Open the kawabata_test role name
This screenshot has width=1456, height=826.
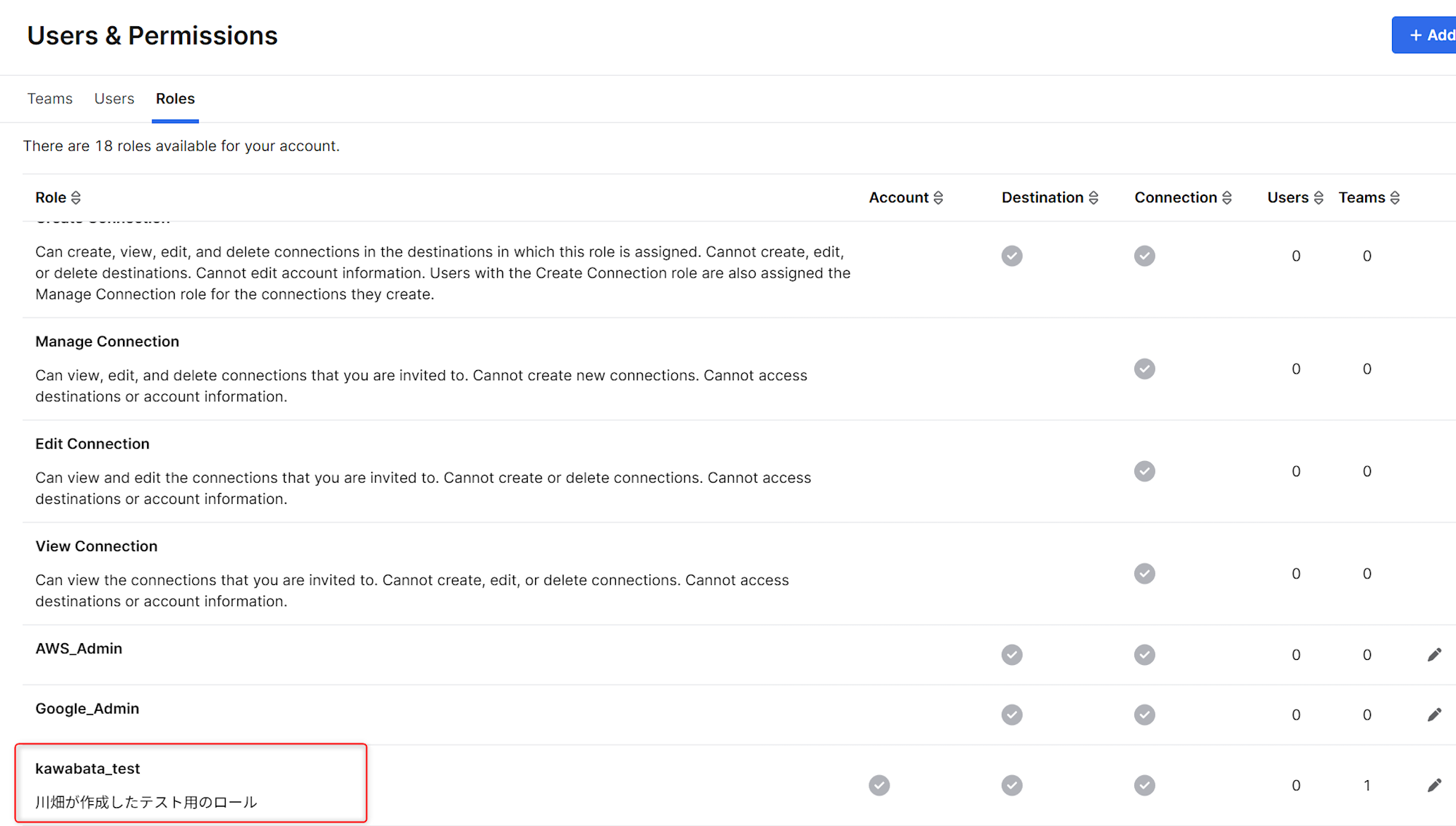[87, 768]
